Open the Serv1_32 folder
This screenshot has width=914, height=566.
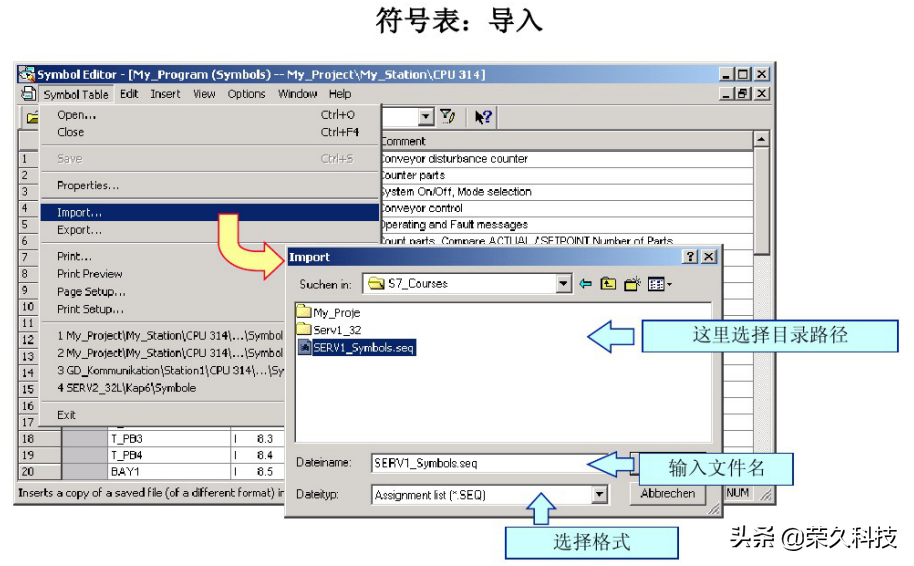tap(329, 329)
